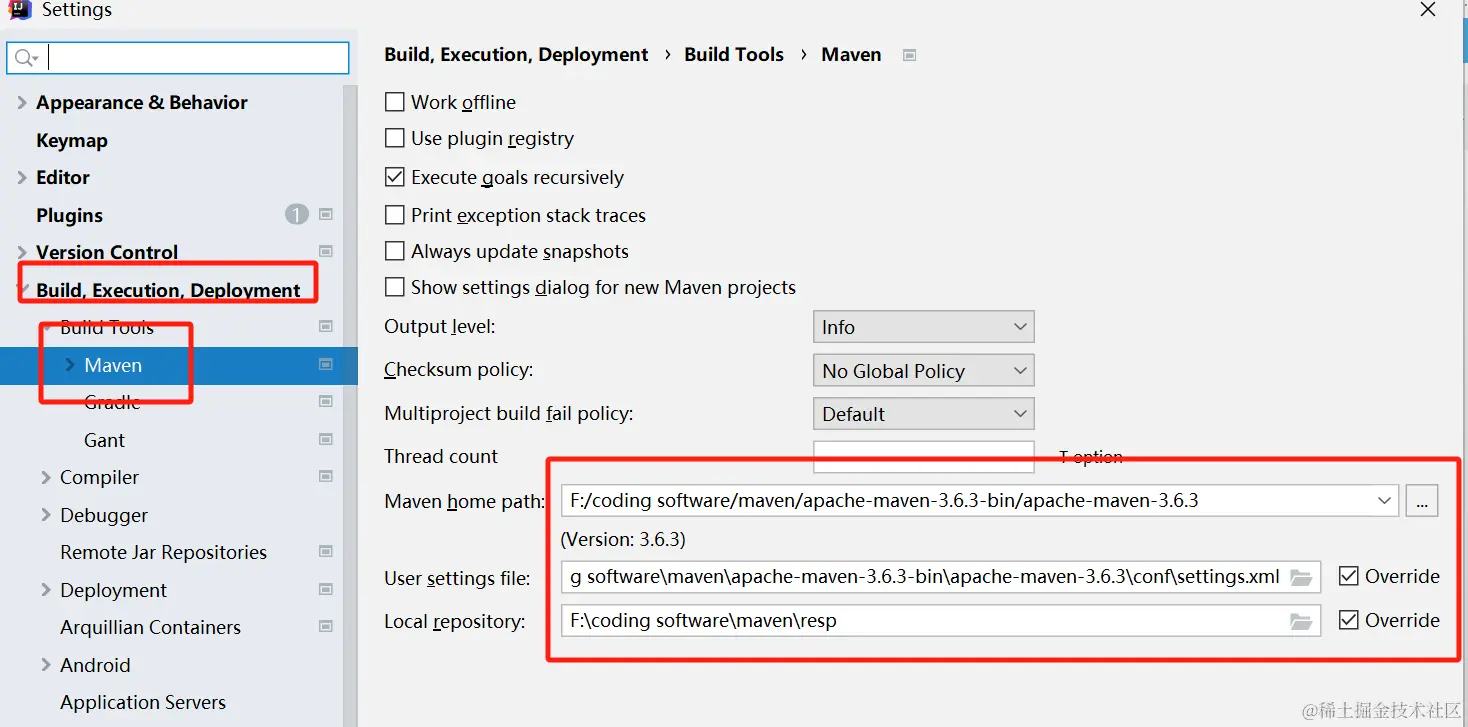Click search magnifier icon in settings search
The width and height of the screenshot is (1468, 727).
click(x=25, y=58)
